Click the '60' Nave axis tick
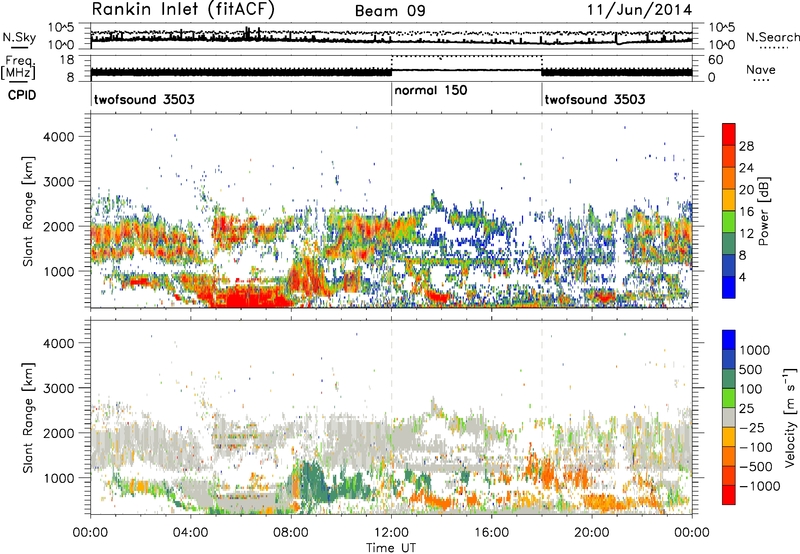800x554 pixels. click(x=716, y=60)
